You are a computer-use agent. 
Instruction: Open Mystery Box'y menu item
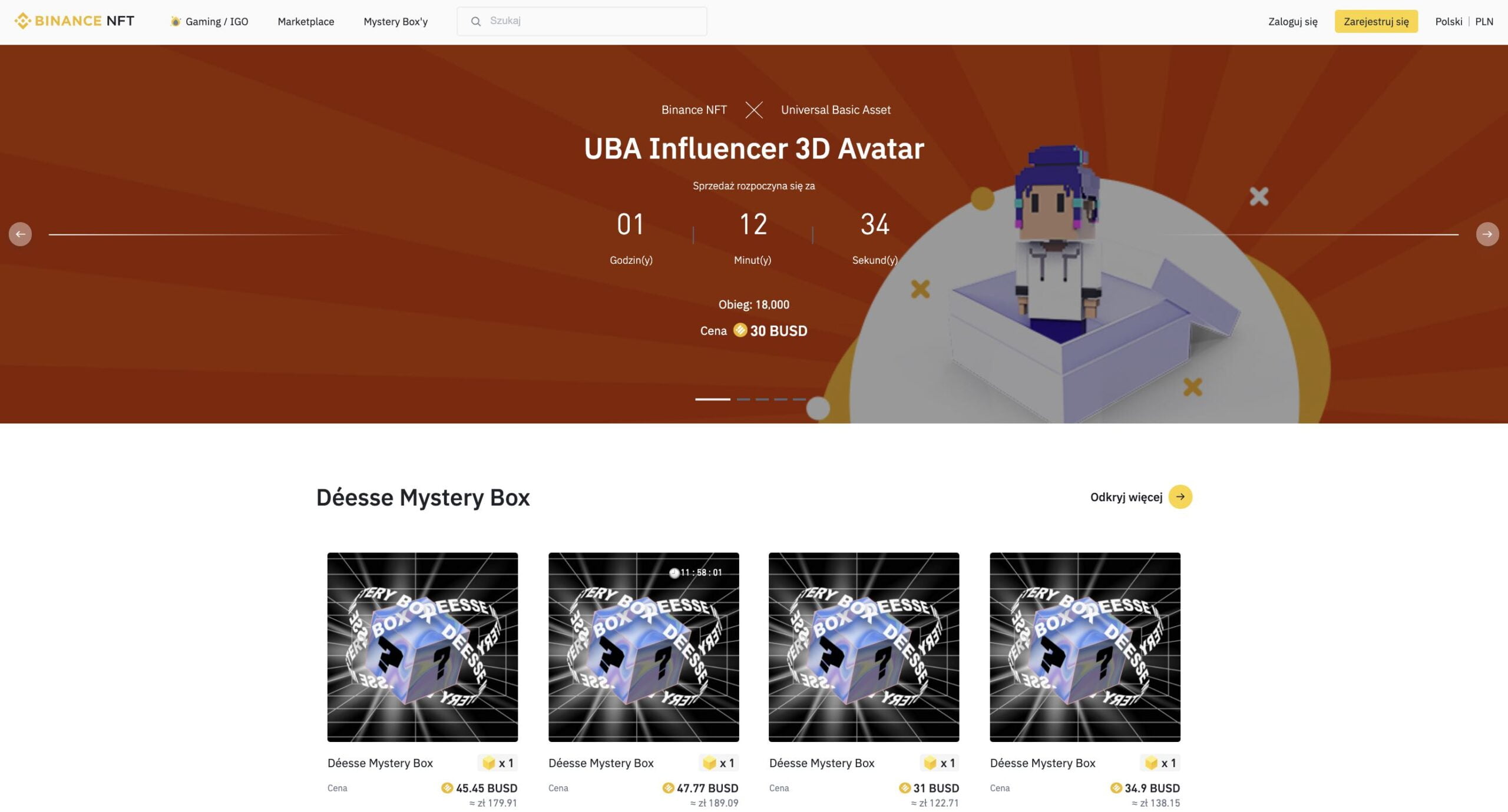tap(396, 22)
